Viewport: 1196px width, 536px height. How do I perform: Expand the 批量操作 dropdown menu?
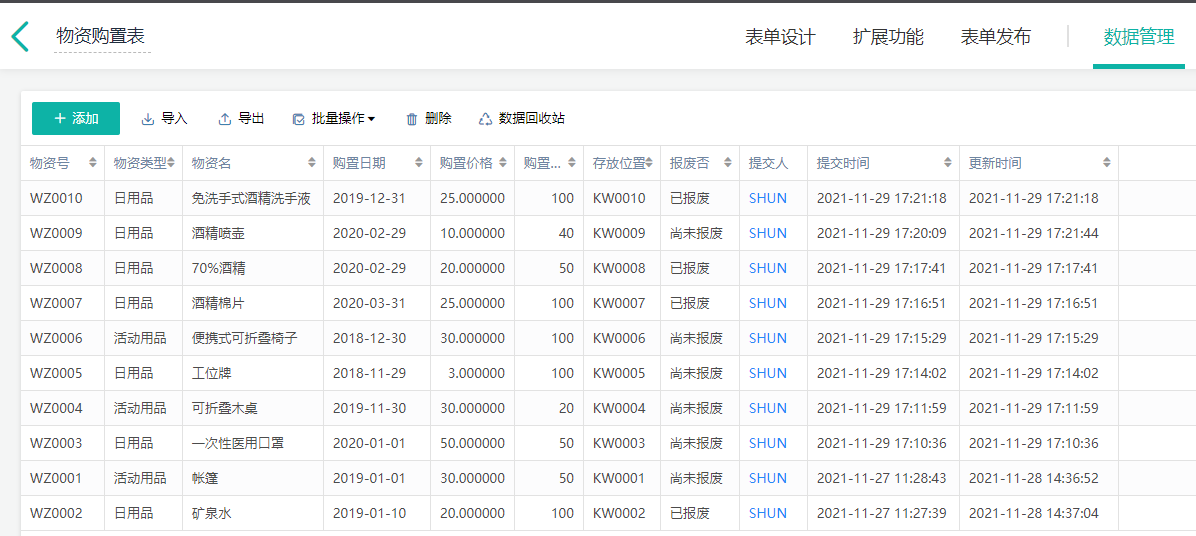tap(334, 118)
